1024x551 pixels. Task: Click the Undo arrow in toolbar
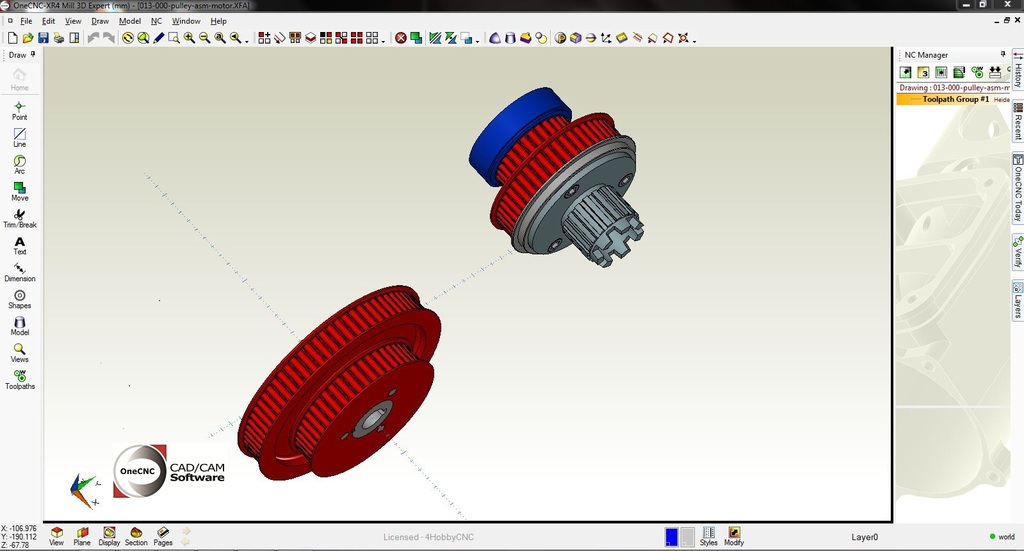coord(93,38)
